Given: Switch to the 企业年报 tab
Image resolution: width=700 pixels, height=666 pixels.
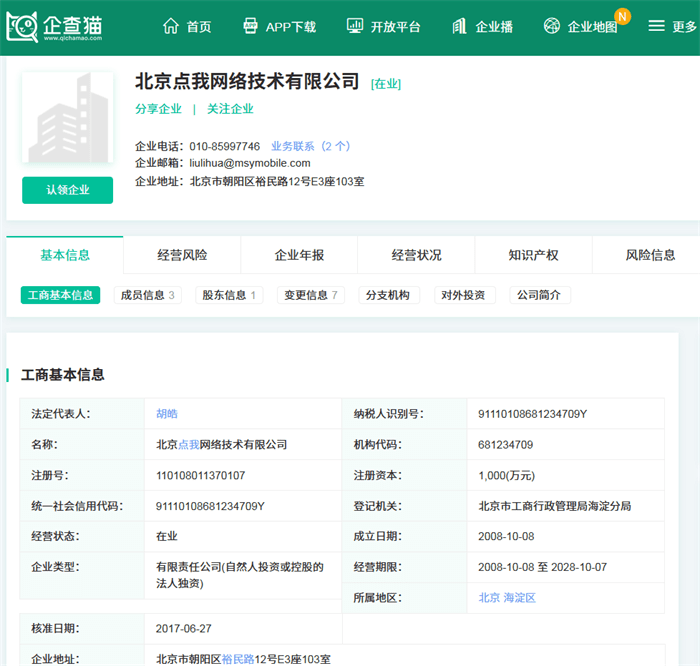Looking at the screenshot, I should (x=299, y=255).
